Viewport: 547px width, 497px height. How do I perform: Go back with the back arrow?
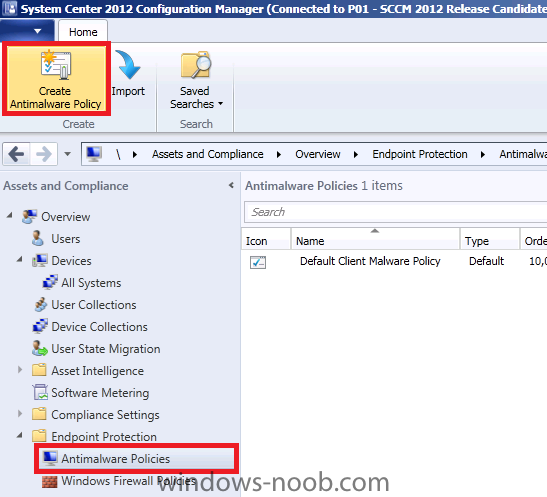coord(16,154)
